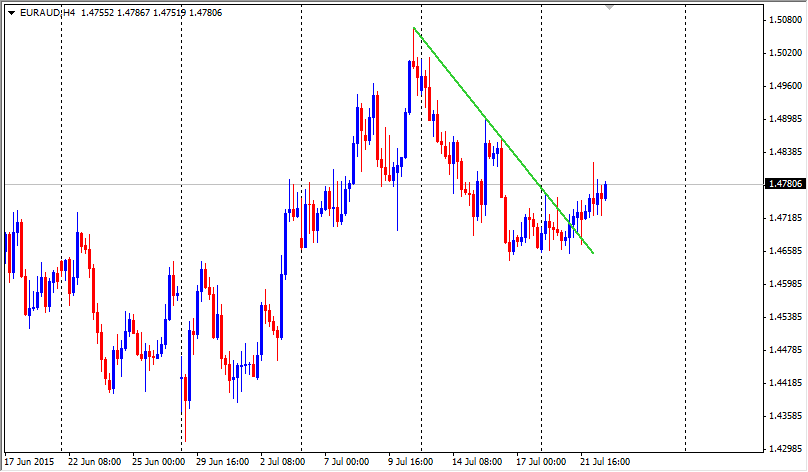The height and width of the screenshot is (472, 808).
Task: Open the chart menu triangle beside EURAUD
Action: click(x=11, y=13)
